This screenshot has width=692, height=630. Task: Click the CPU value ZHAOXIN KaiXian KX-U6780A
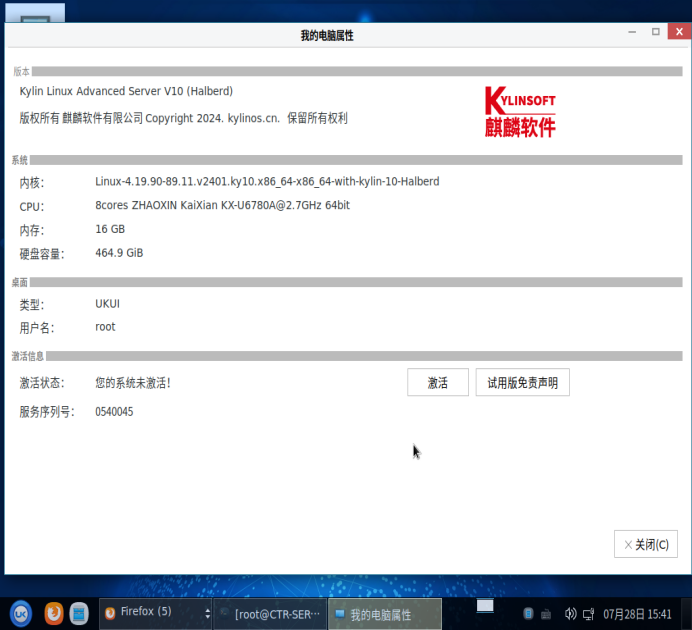(x=222, y=205)
